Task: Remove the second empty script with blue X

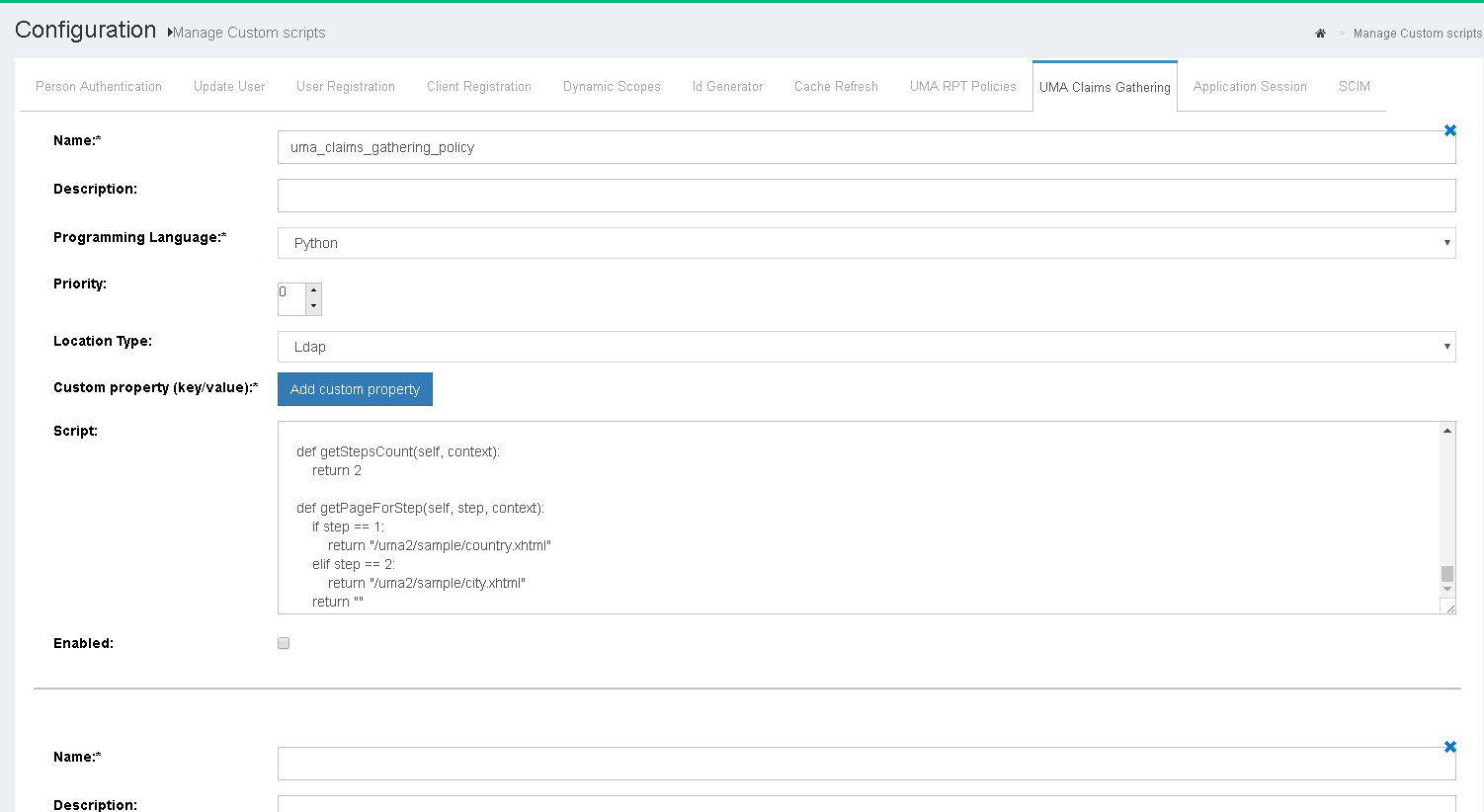Action: [1449, 747]
